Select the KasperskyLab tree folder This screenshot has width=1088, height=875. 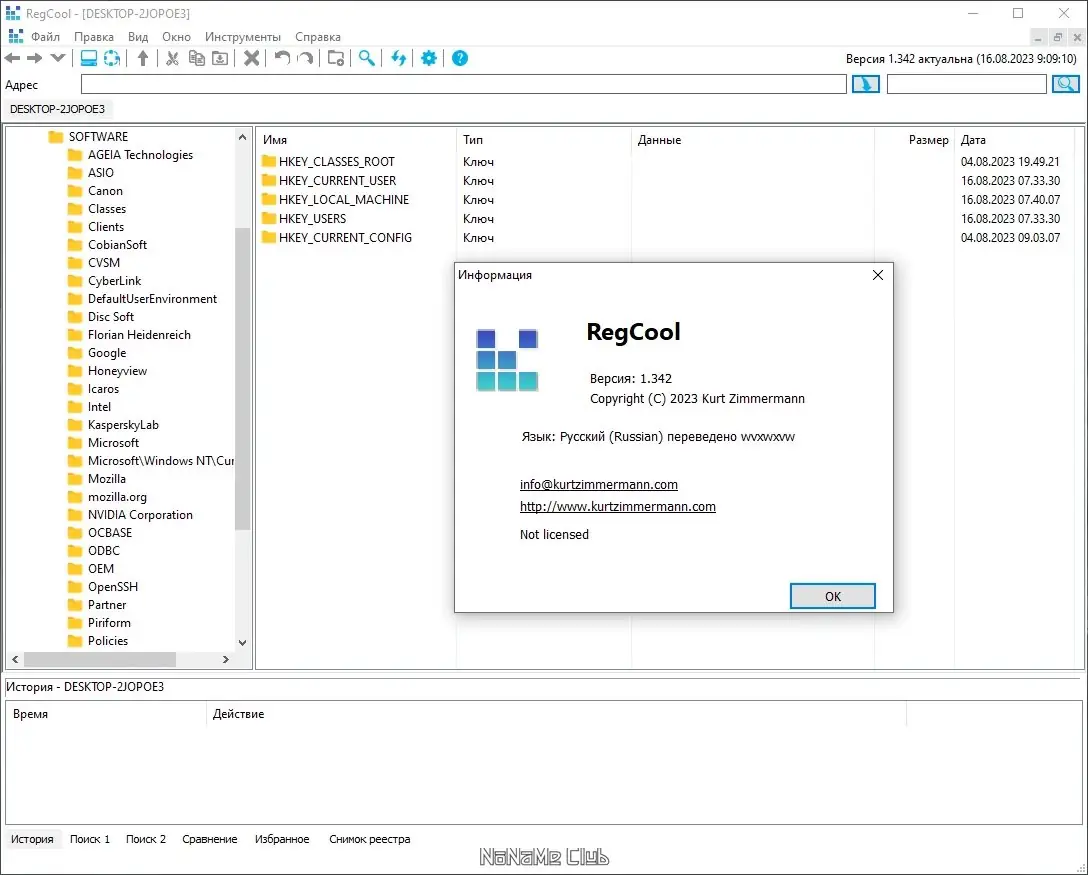pyautogui.click(x=123, y=425)
